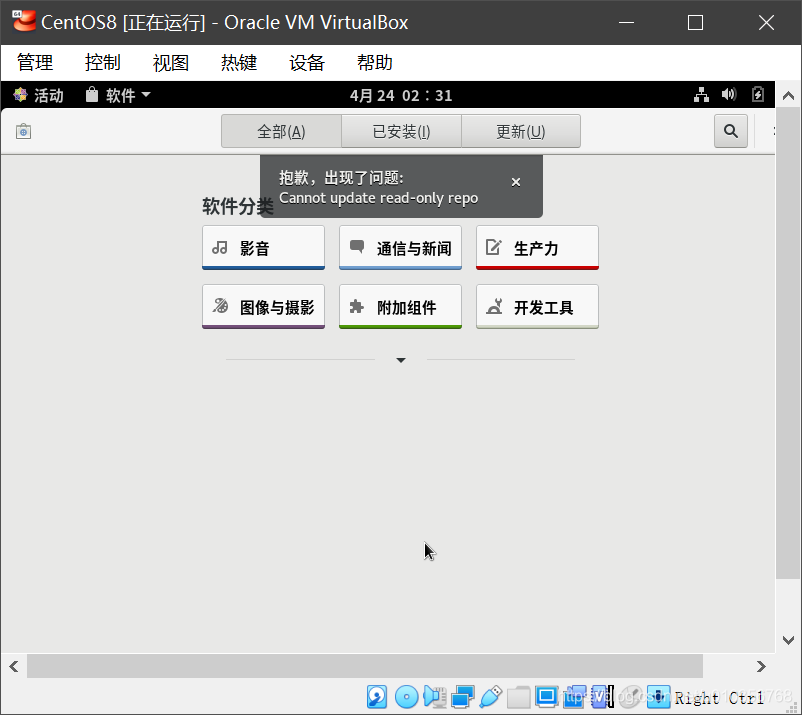Click the shared folders status icon
Viewport: 802px width, 715px height.
pyautogui.click(x=518, y=697)
